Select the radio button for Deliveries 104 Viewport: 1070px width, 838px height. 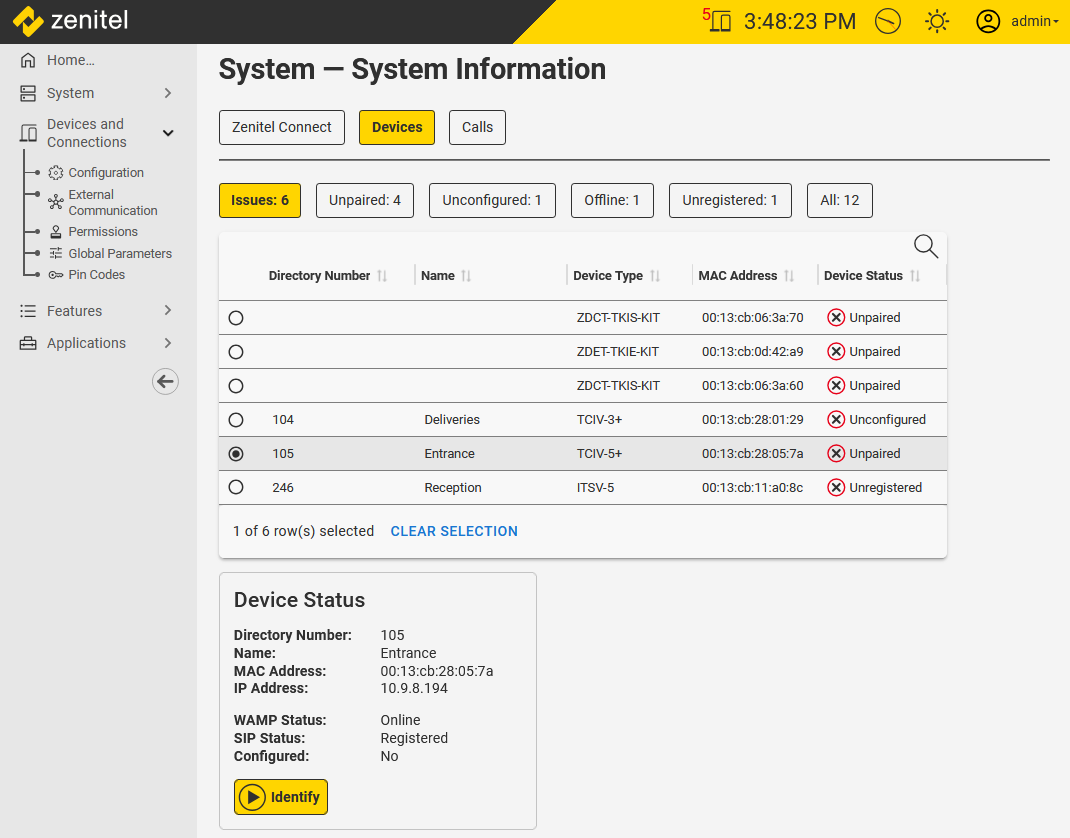(x=236, y=420)
